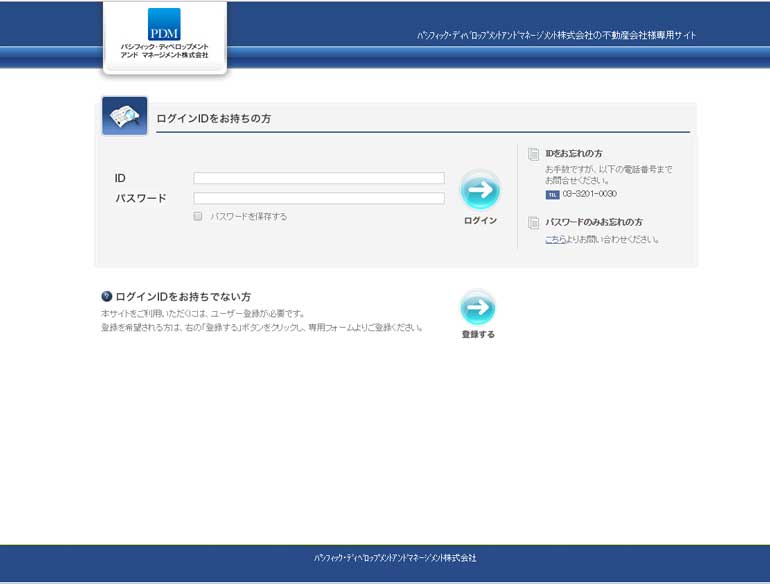Click the 登録する label under the arrow
Screen dimensions: 770x584
[478, 334]
